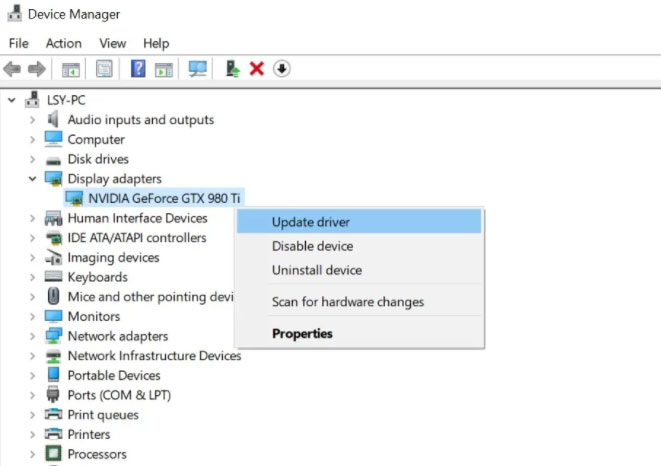Click the Computer category monitor icon
This screenshot has height=466, width=661.
[x=53, y=139]
